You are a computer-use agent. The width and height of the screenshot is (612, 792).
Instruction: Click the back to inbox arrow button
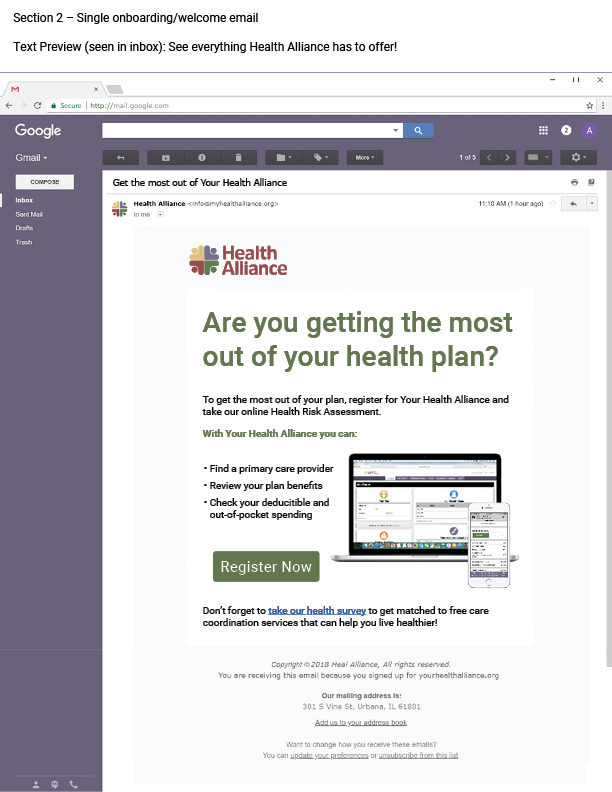pyautogui.click(x=121, y=158)
